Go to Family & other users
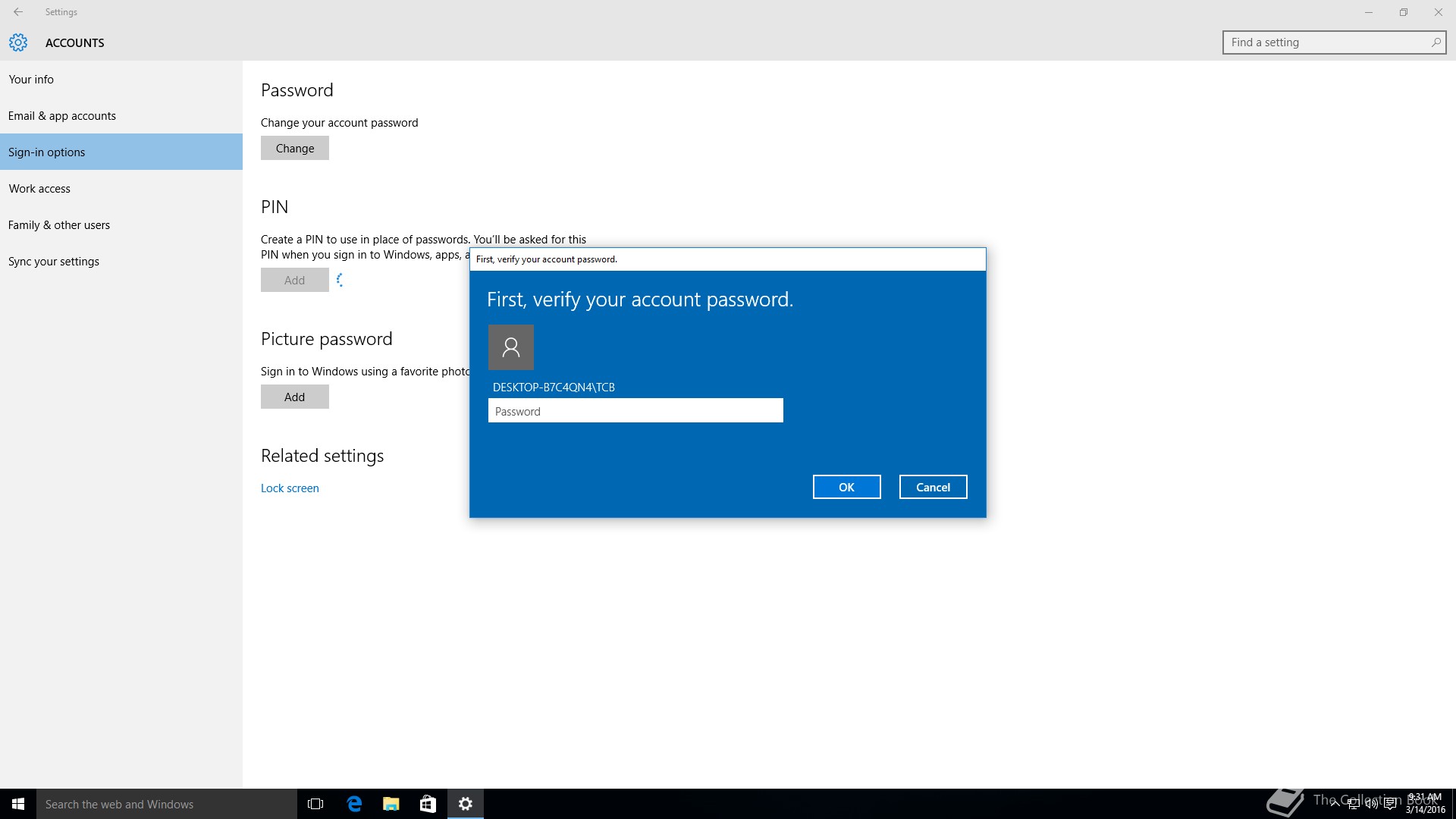Viewport: 1456px width, 819px height. (x=59, y=224)
